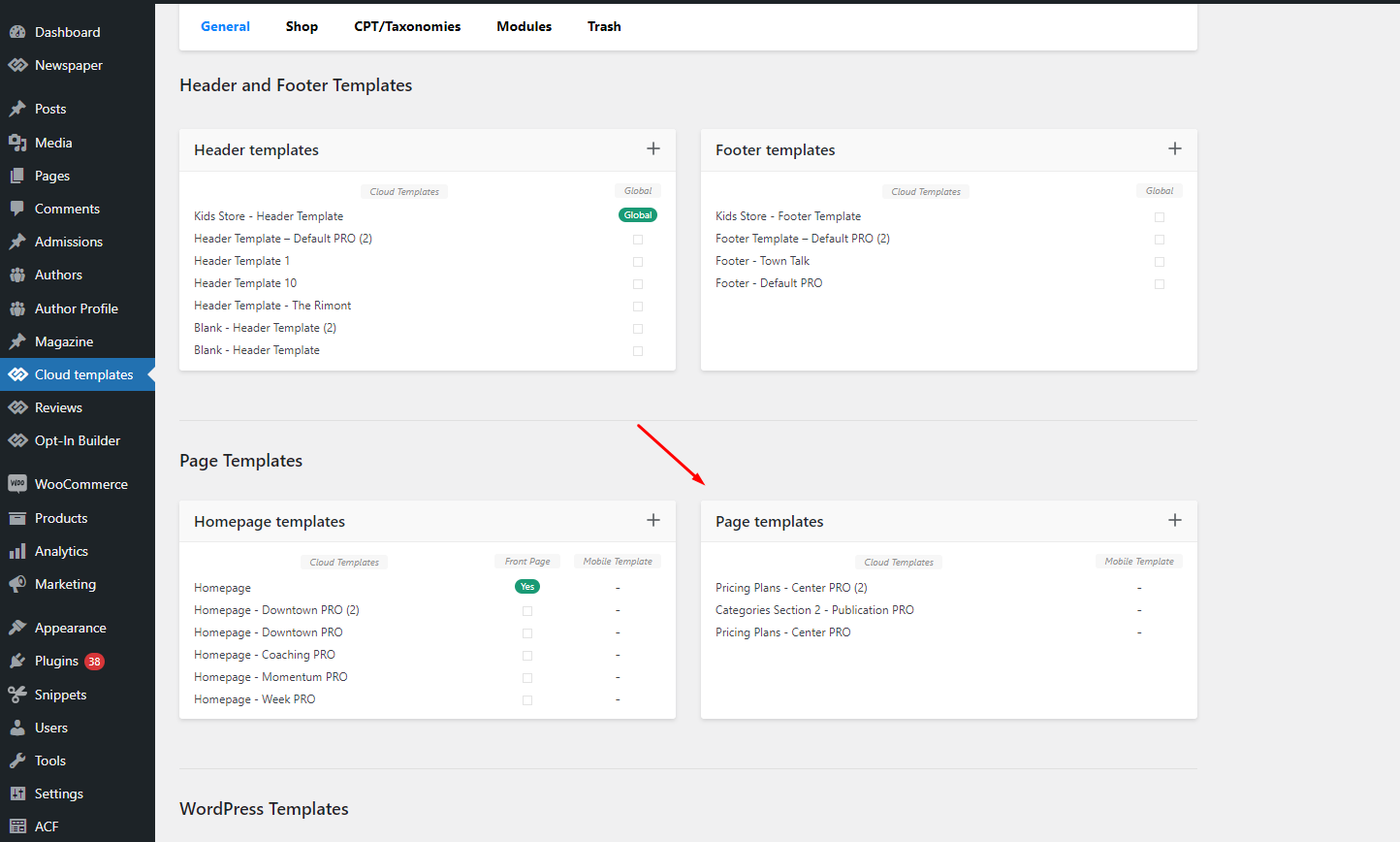Open Pricing Plans - Center PRO (2) template
This screenshot has width=1400, height=842.
[x=791, y=588]
